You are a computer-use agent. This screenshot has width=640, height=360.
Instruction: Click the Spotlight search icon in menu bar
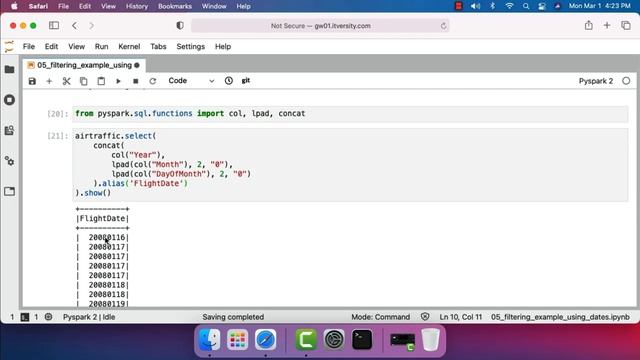(526, 6)
